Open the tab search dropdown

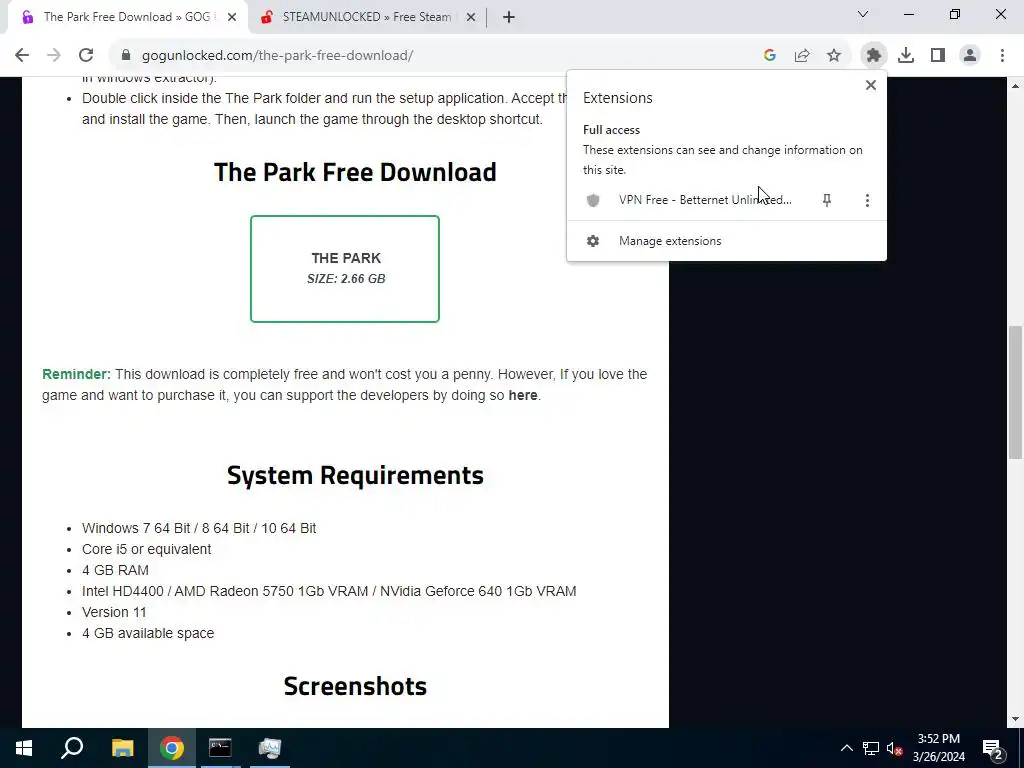click(863, 14)
